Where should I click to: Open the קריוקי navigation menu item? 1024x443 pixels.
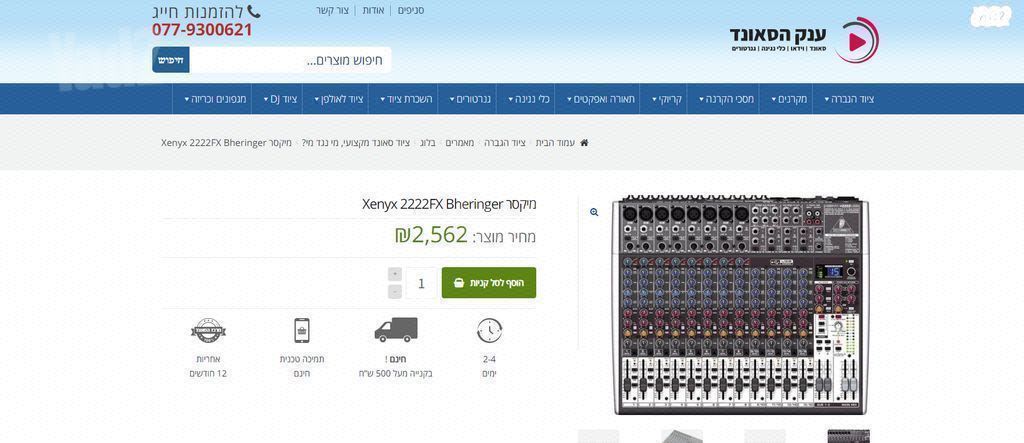pos(667,99)
